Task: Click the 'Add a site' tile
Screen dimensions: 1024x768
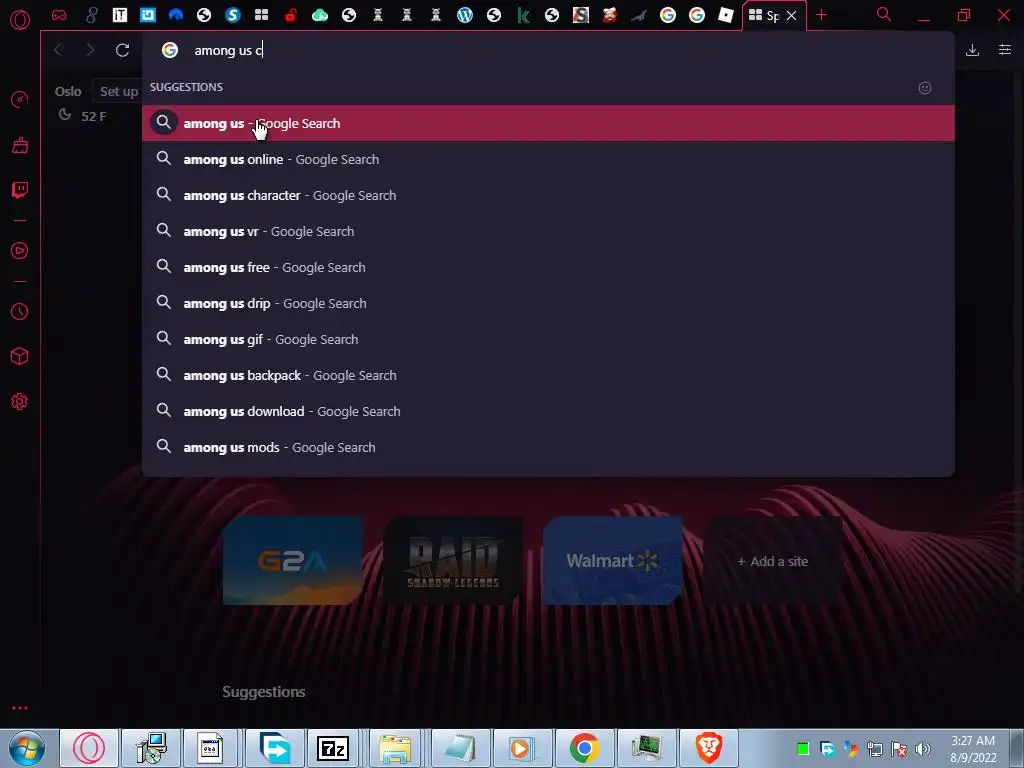Action: pyautogui.click(x=773, y=560)
